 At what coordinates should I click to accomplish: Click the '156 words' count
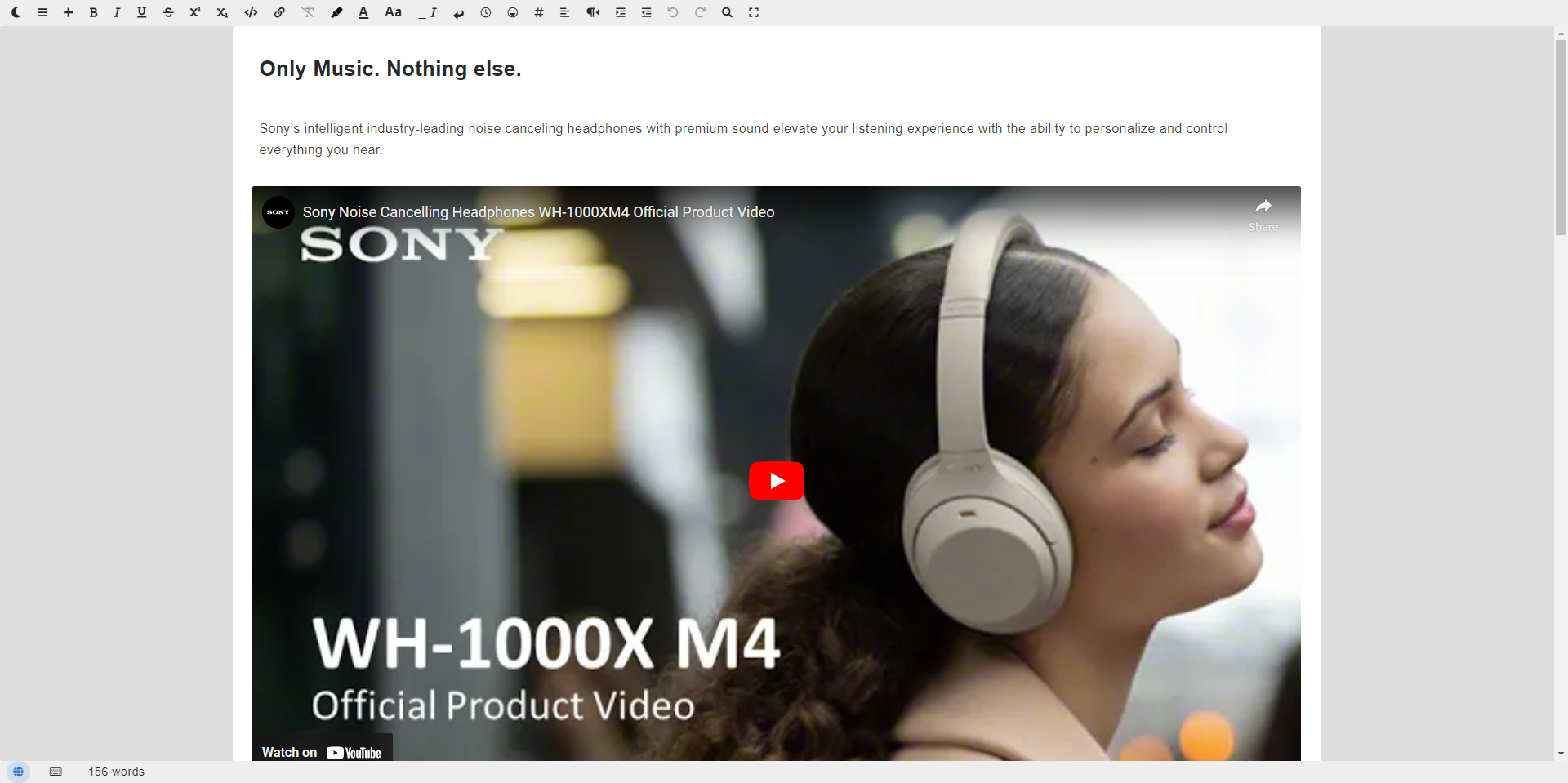[x=117, y=772]
